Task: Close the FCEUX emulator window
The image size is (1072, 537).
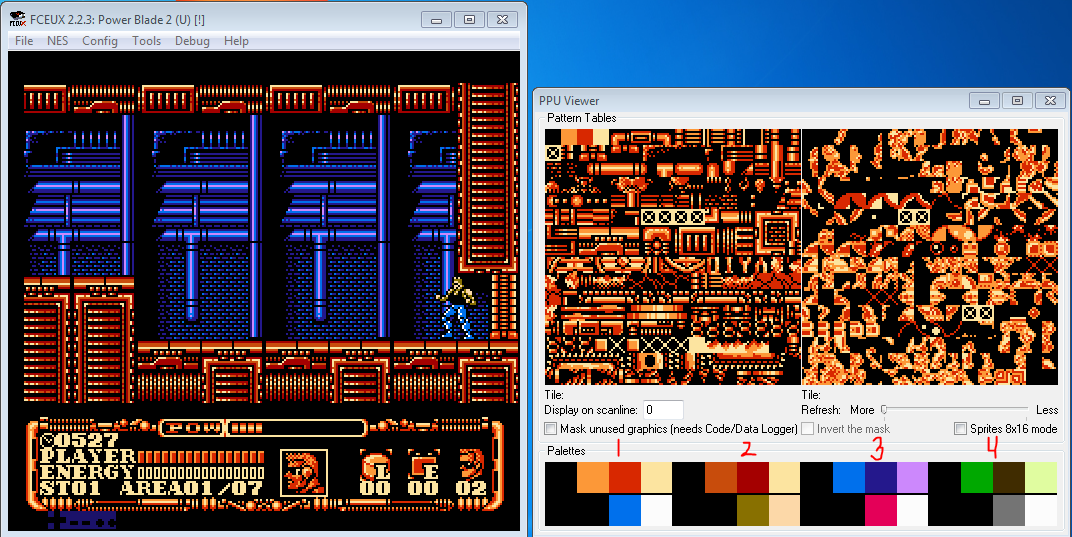Action: click(x=502, y=19)
